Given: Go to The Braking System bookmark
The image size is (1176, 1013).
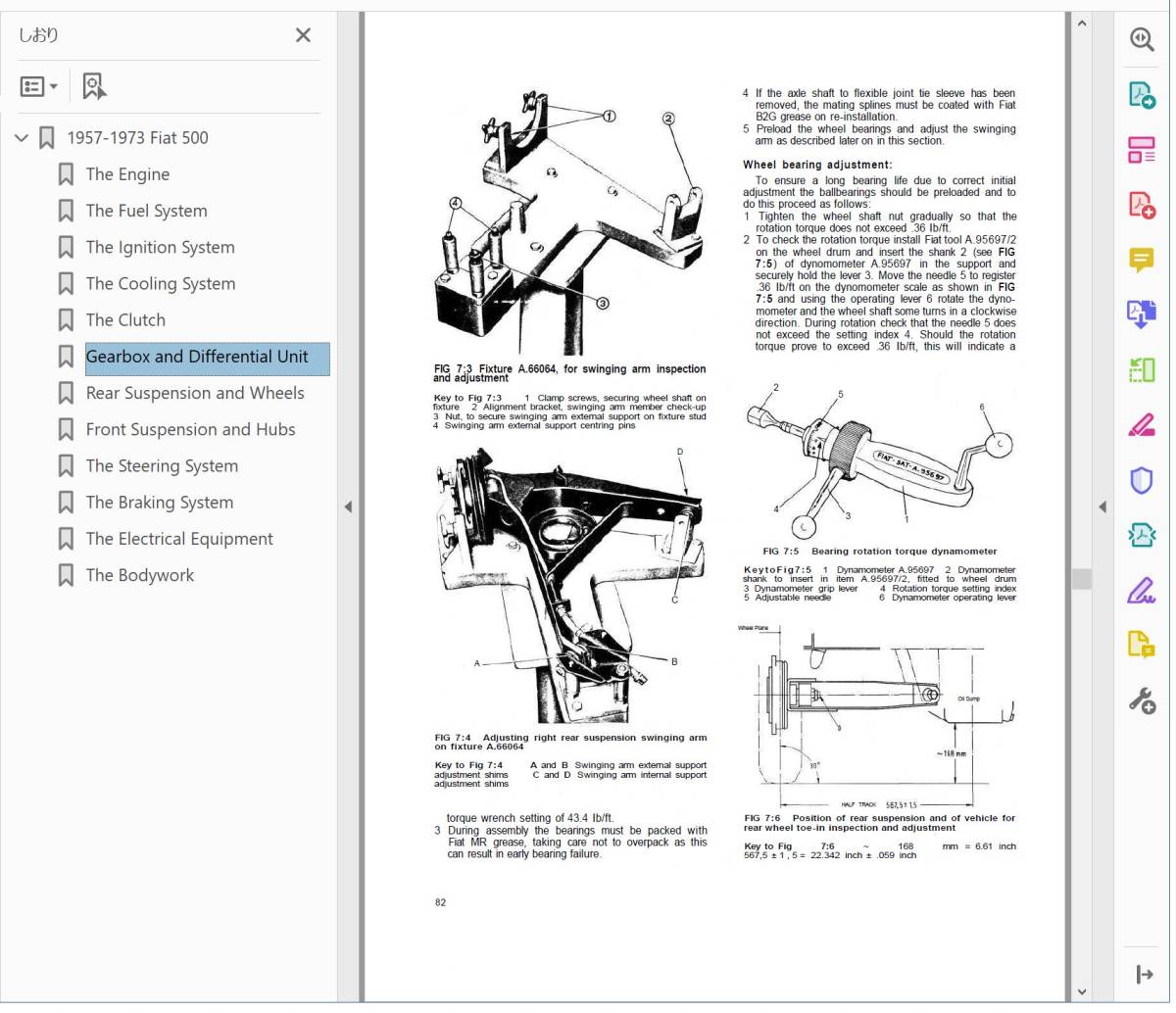Looking at the screenshot, I should pyautogui.click(x=160, y=503).
